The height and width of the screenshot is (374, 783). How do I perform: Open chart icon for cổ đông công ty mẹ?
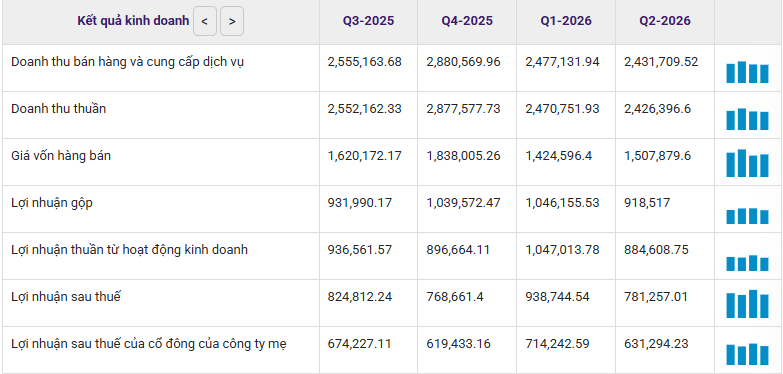747,354
